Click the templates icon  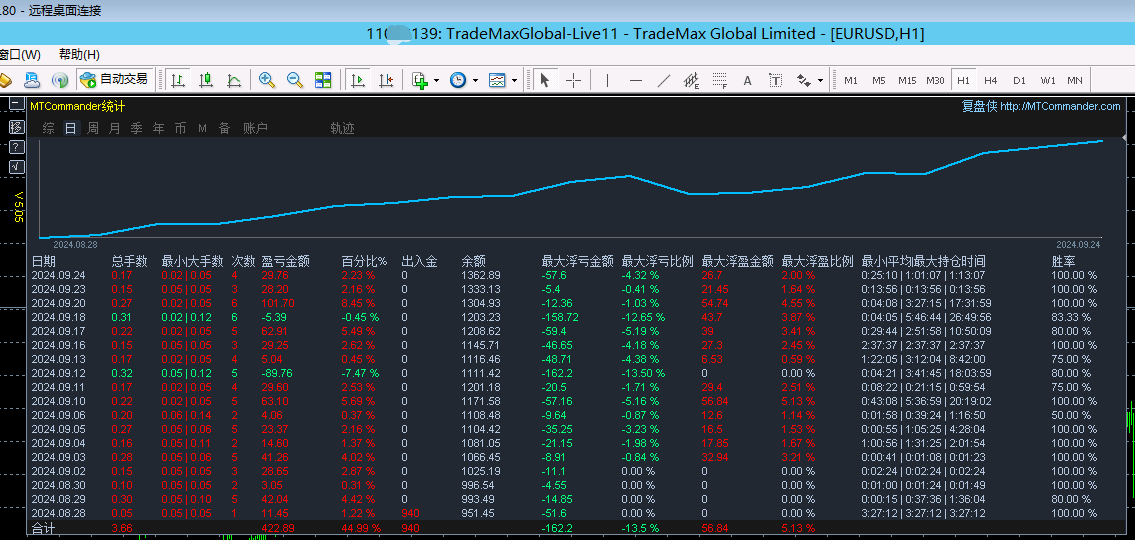click(497, 80)
